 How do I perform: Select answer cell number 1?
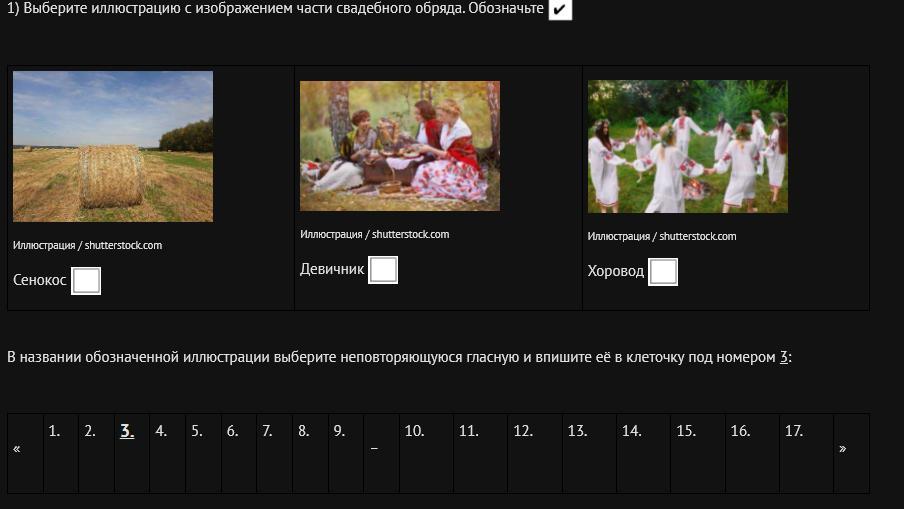(61, 453)
